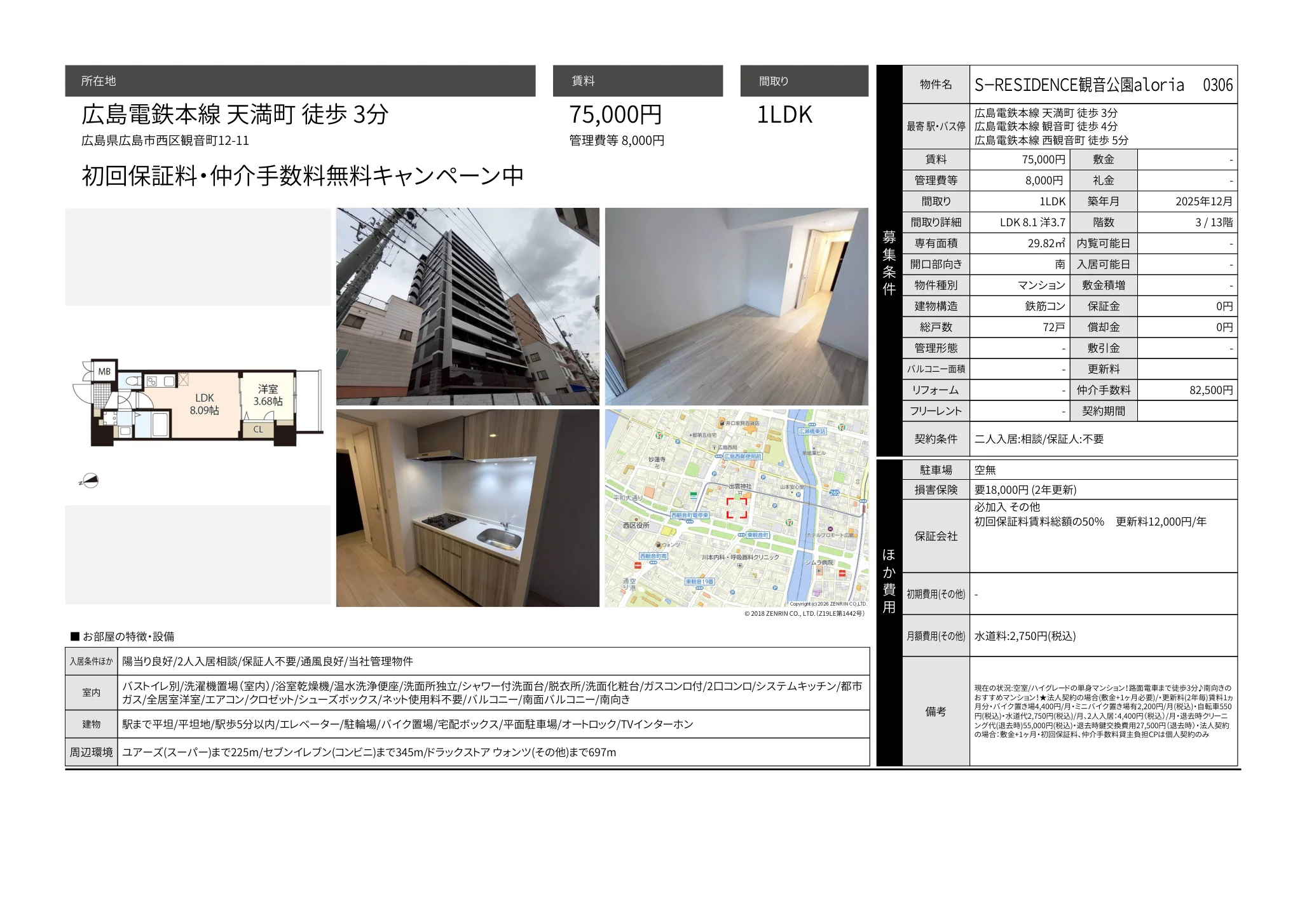Select the large heading 広島電鉄本線 天満町 徒歩 3分
The height and width of the screenshot is (924, 1307).
click(x=235, y=114)
